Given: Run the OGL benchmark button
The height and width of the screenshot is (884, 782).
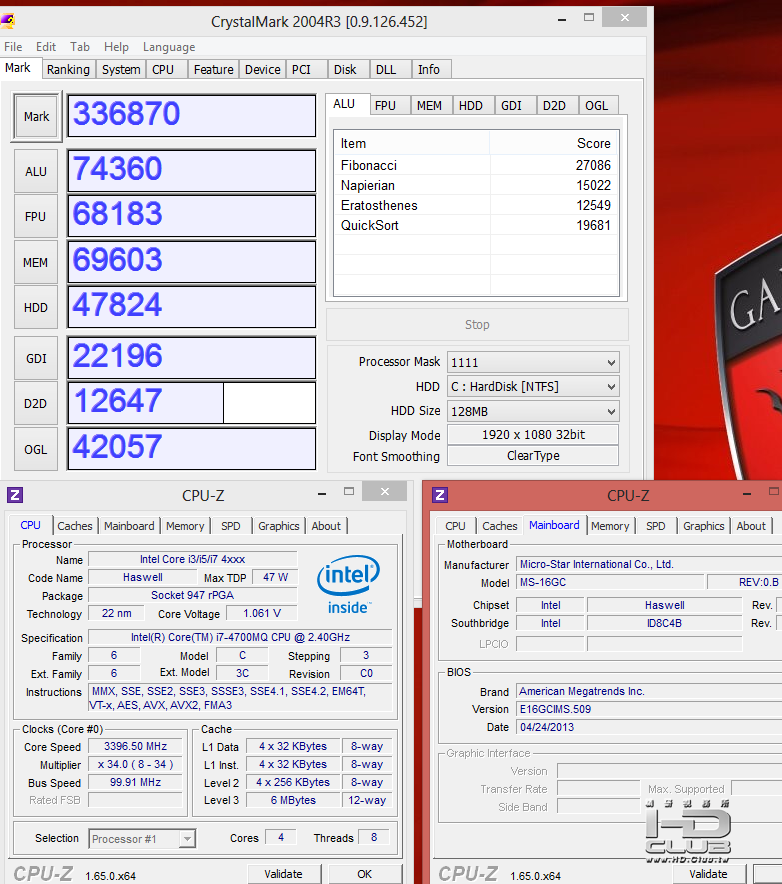Looking at the screenshot, I should pyautogui.click(x=36, y=449).
